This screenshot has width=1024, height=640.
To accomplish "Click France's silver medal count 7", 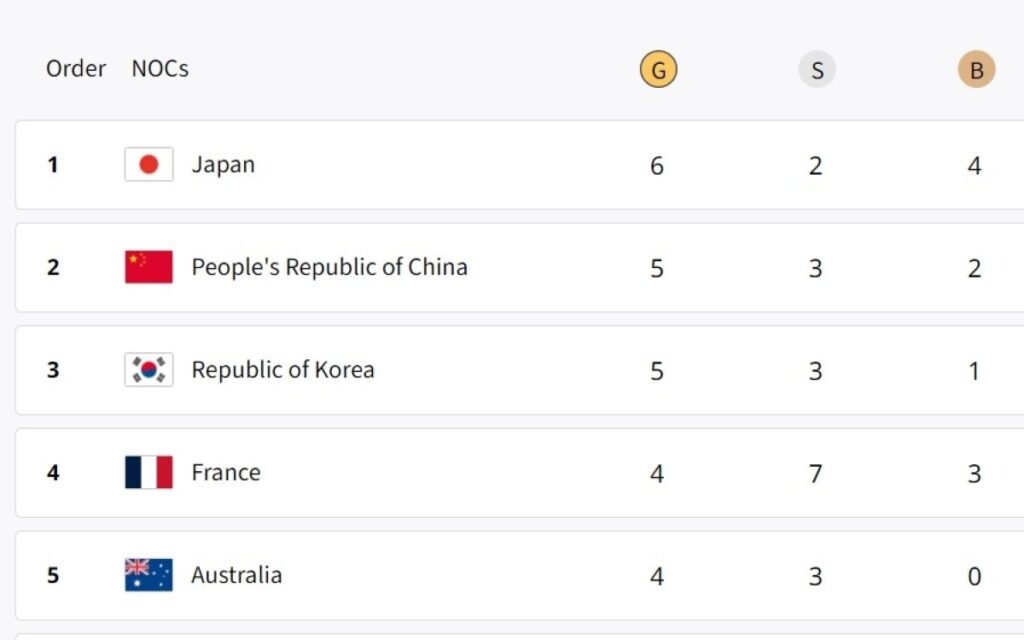I will pyautogui.click(x=816, y=474).
